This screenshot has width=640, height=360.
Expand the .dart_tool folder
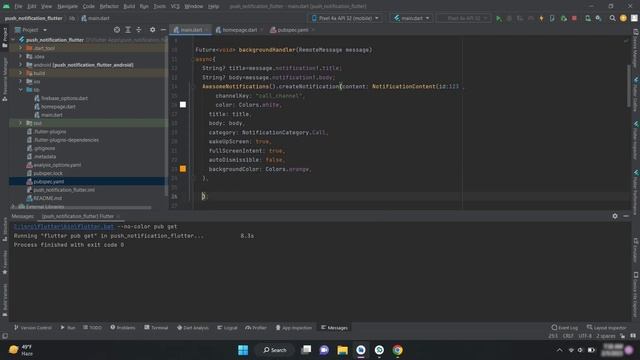tap(20, 48)
